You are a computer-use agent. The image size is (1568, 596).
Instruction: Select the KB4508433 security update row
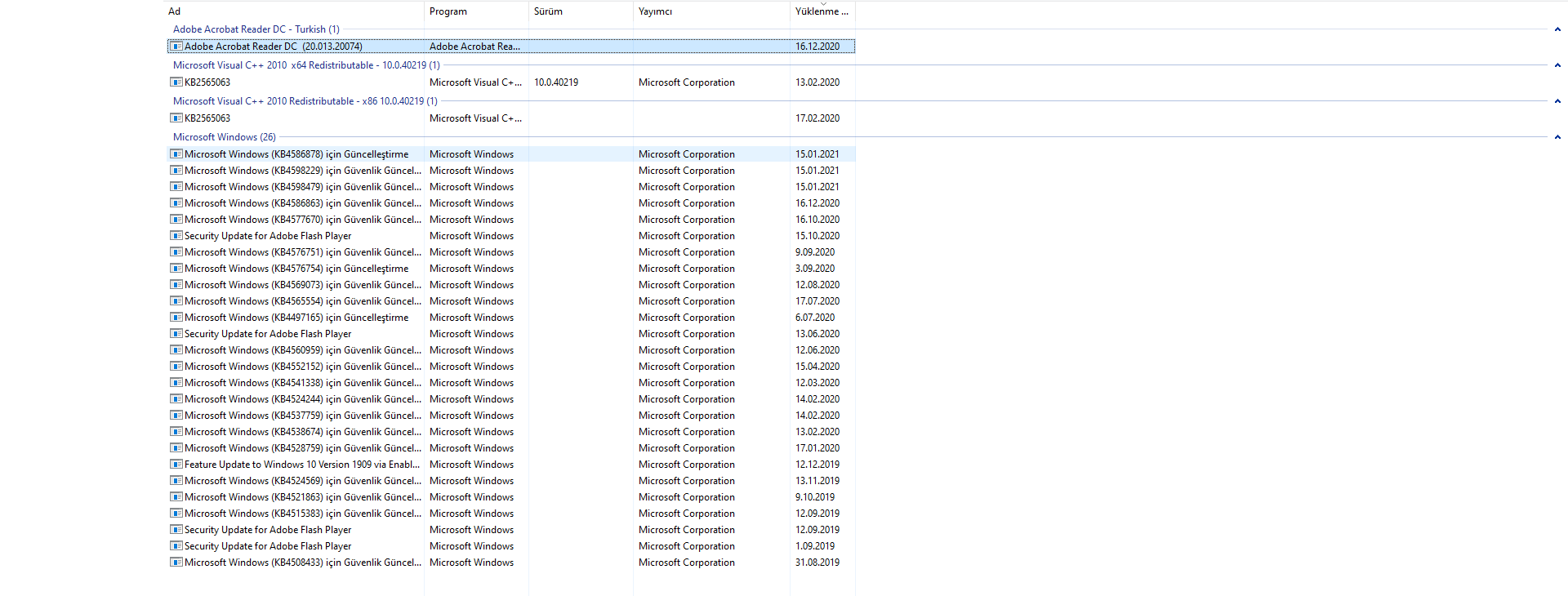click(511, 563)
